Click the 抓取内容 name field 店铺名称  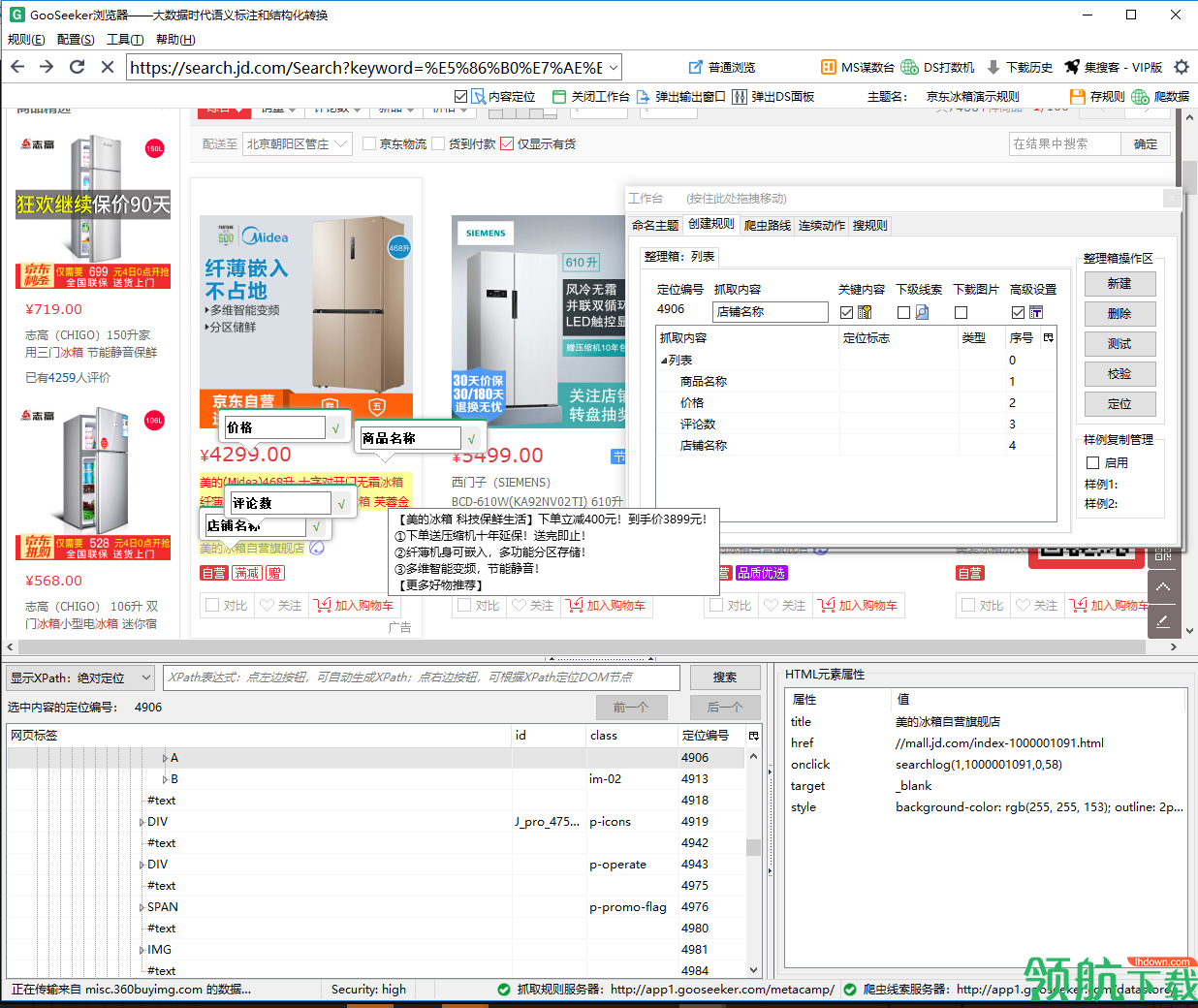pos(771,312)
